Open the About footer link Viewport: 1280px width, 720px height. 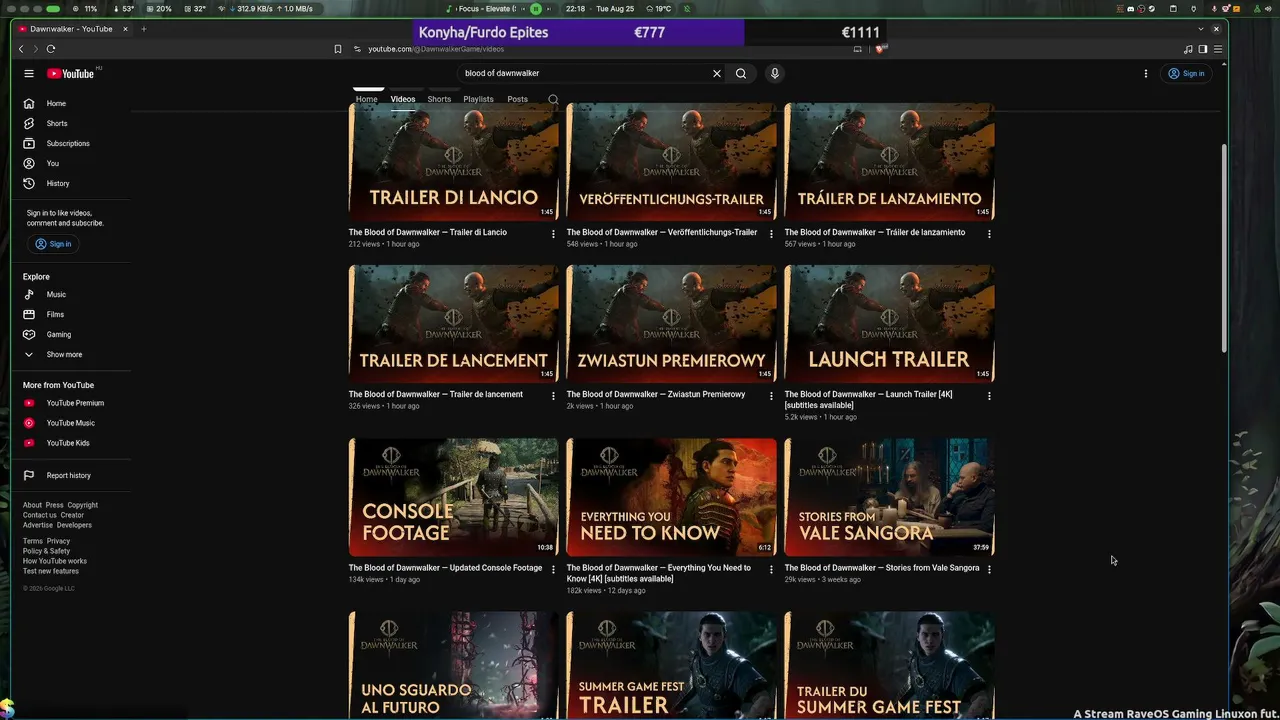coord(32,505)
